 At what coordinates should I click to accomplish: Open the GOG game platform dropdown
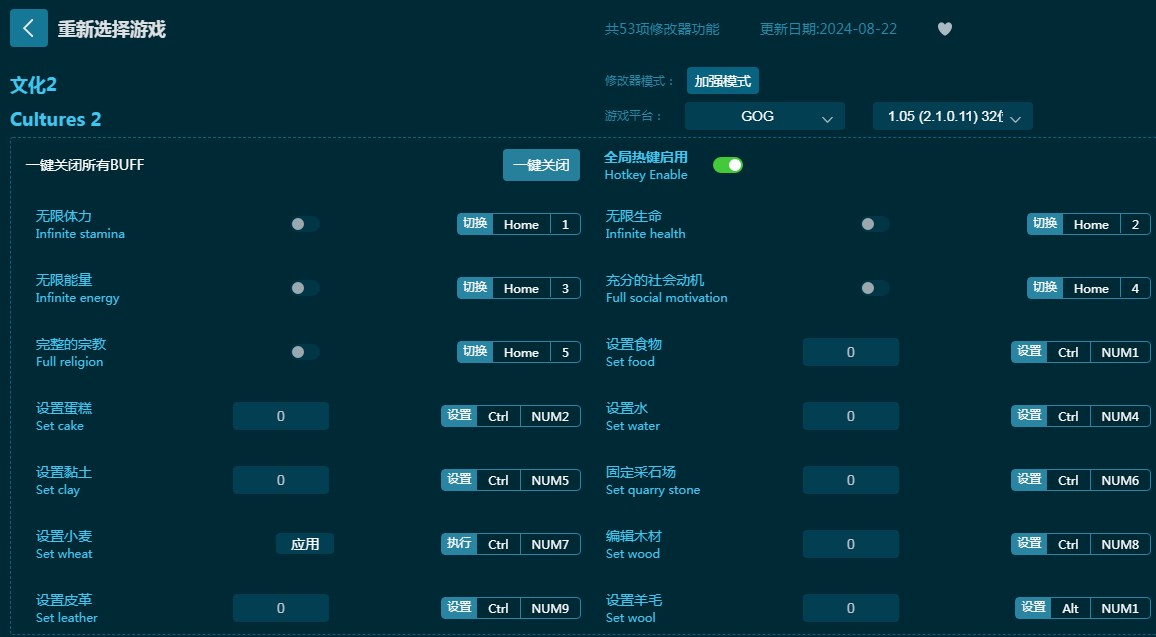[x=765, y=116]
